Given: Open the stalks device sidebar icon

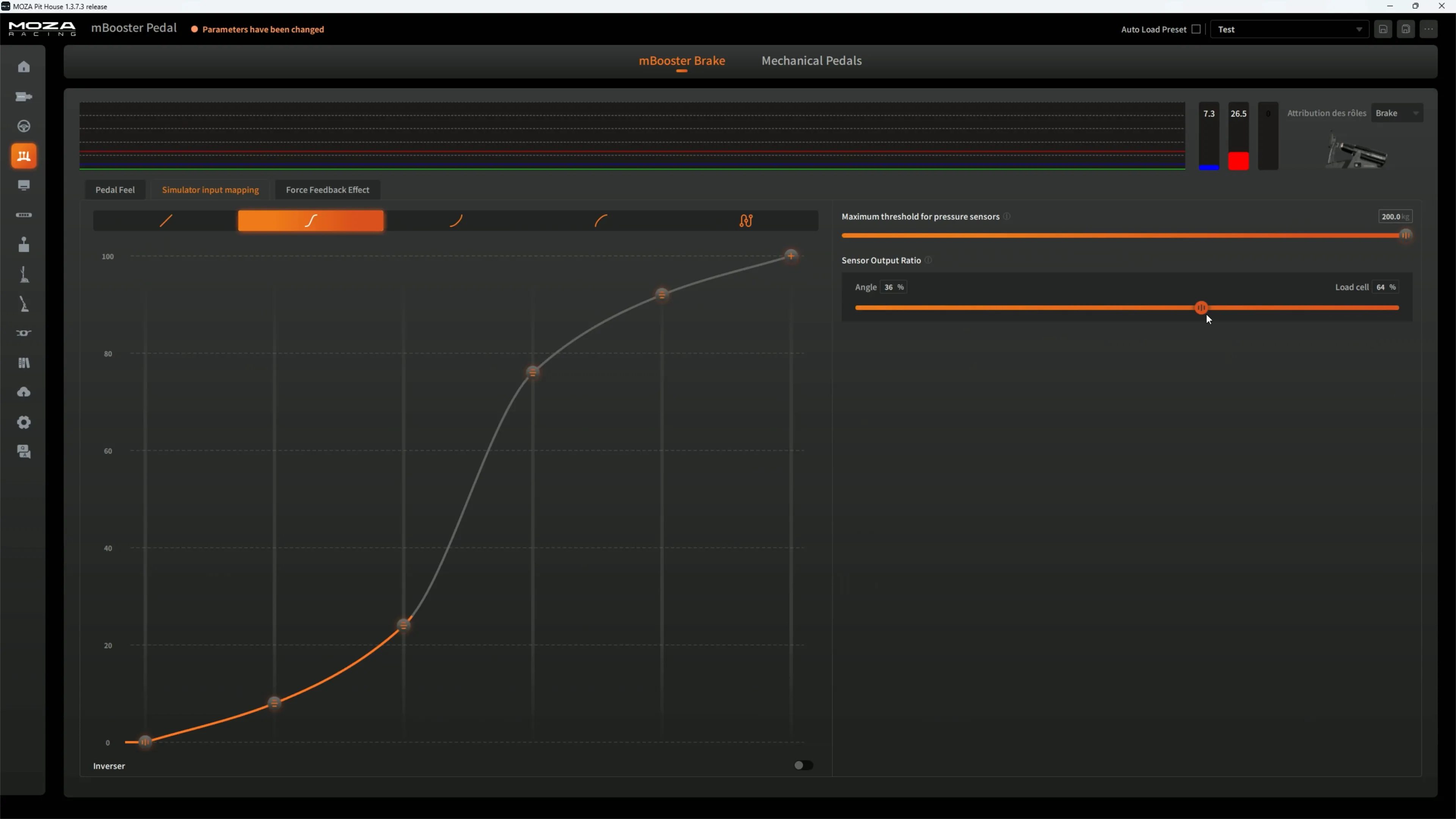Looking at the screenshot, I should point(24,333).
